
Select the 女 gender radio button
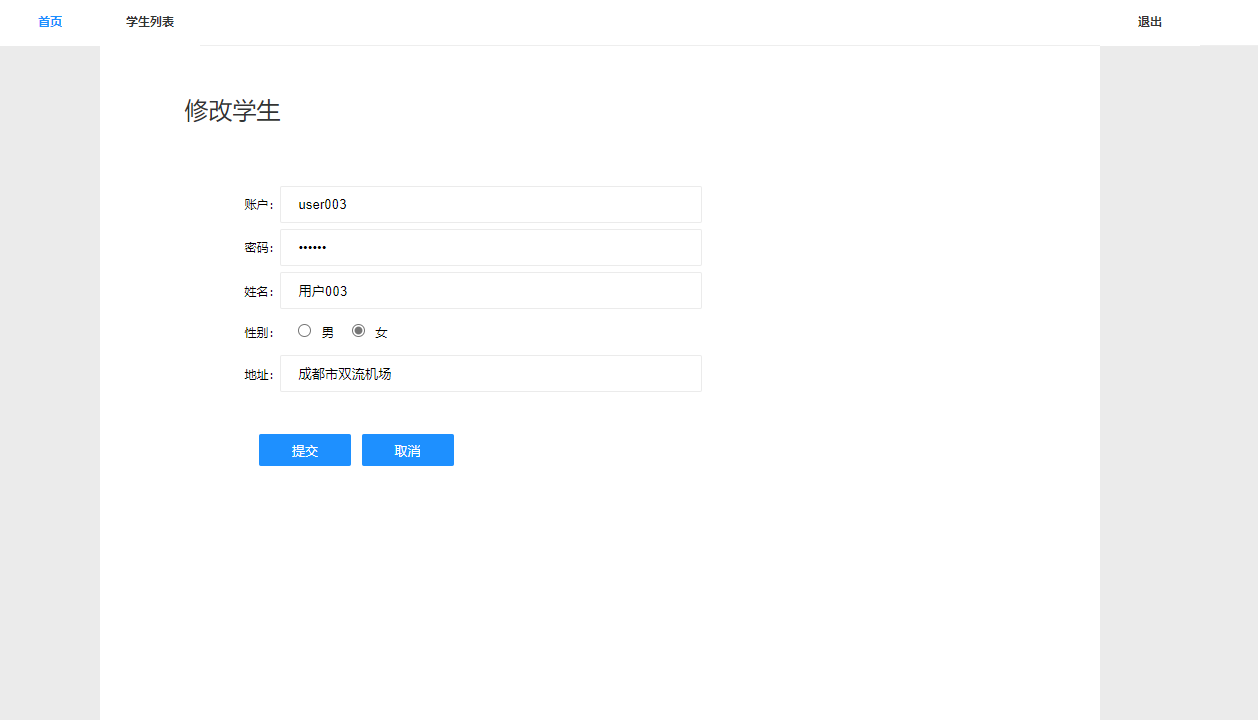[358, 329]
